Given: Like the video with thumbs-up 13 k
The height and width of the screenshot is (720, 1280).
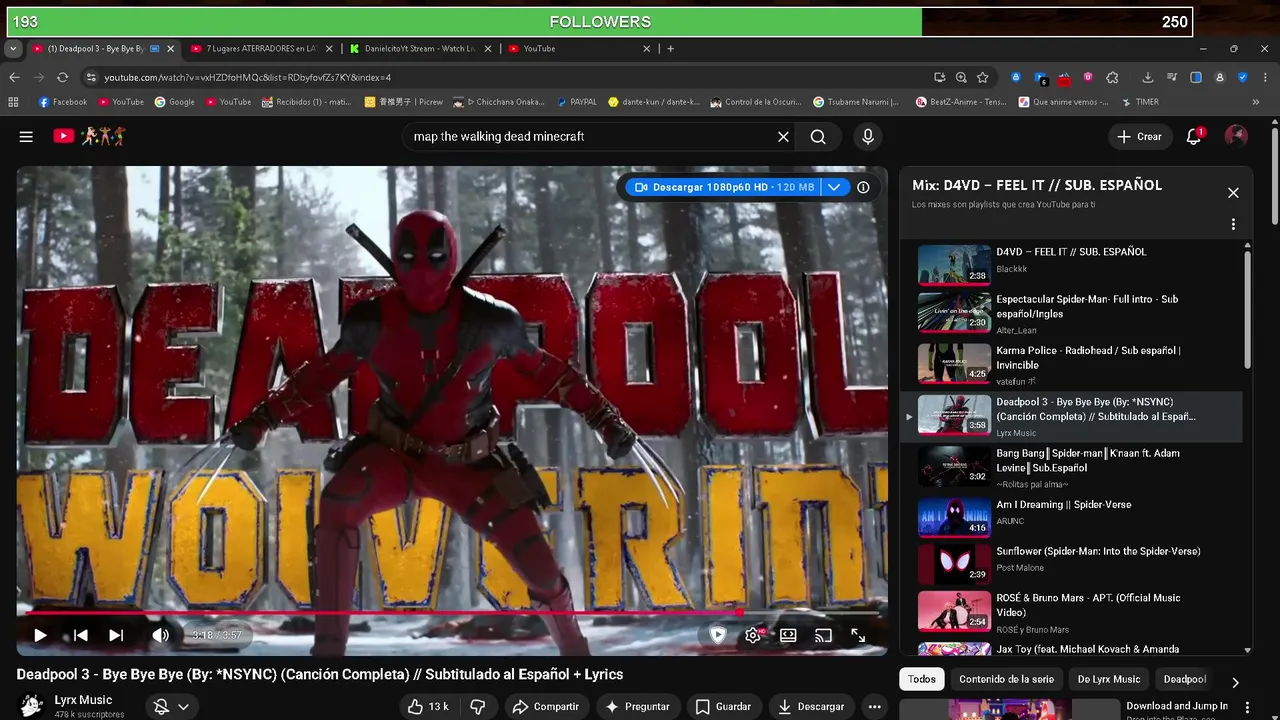Looking at the screenshot, I should pyautogui.click(x=427, y=707).
